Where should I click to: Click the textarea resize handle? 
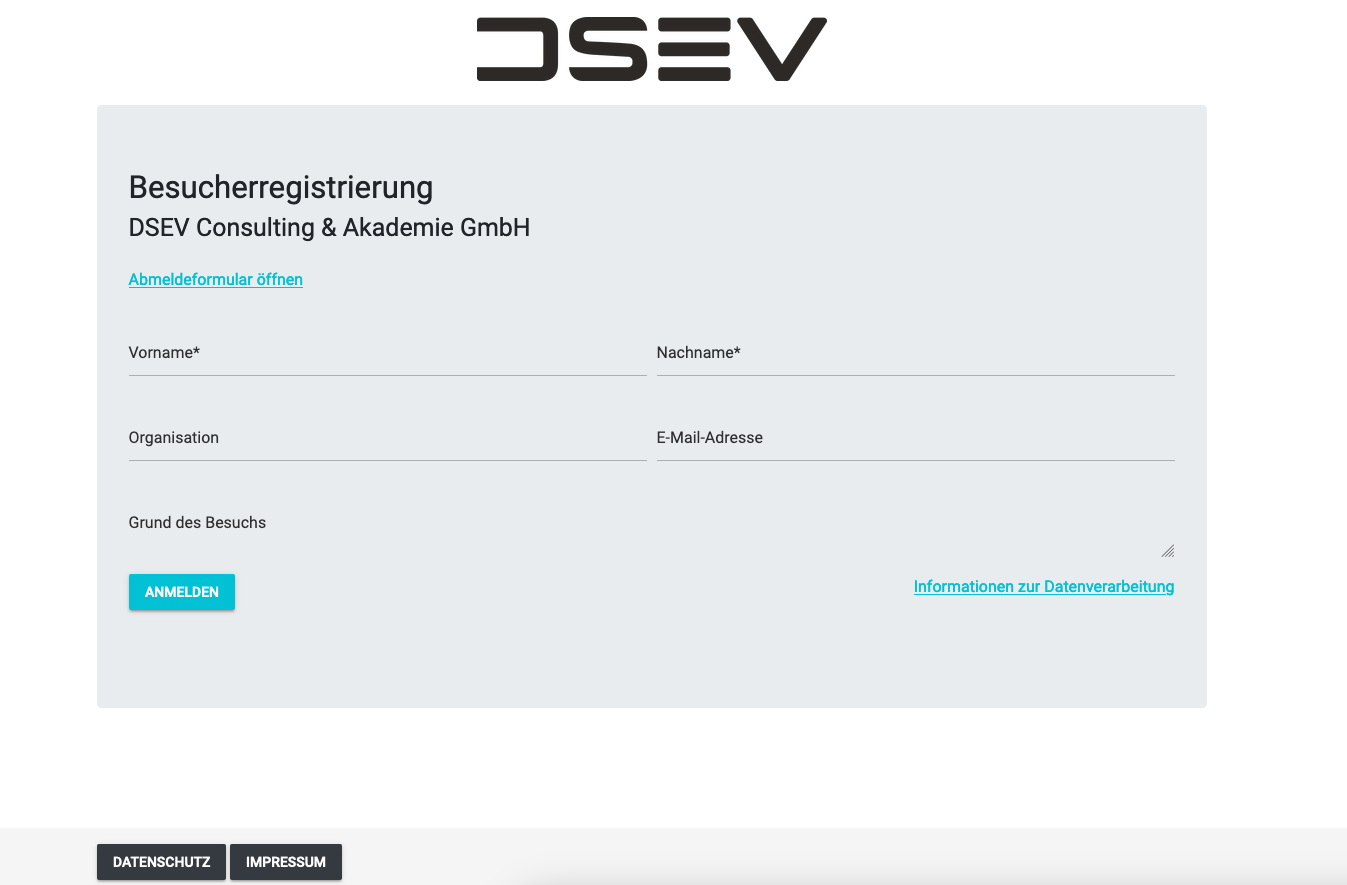1168,551
